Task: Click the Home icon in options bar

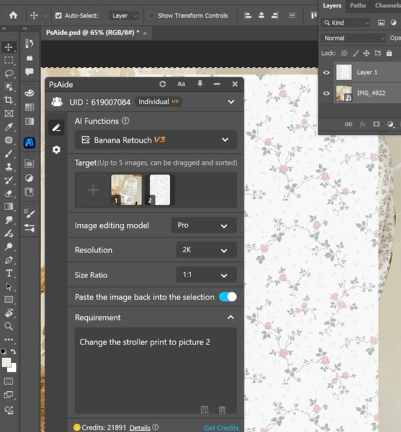Action: pyautogui.click(x=13, y=15)
